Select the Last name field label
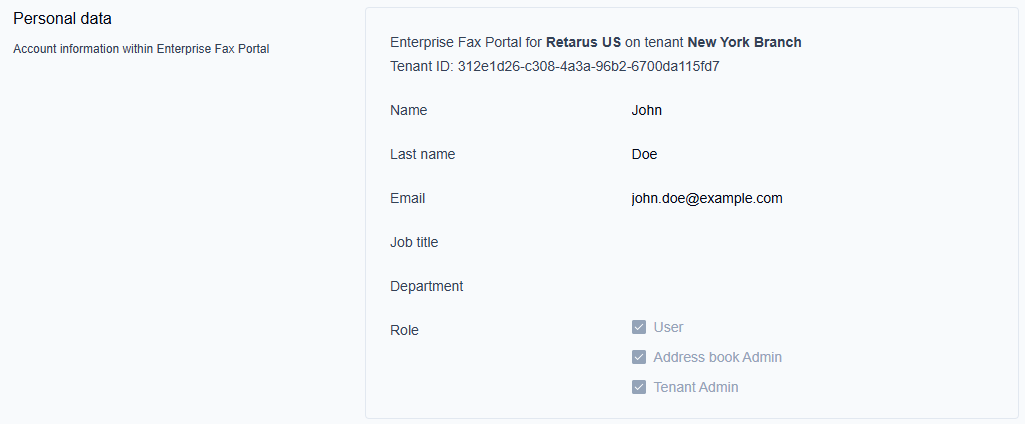The image size is (1025, 424). (423, 154)
